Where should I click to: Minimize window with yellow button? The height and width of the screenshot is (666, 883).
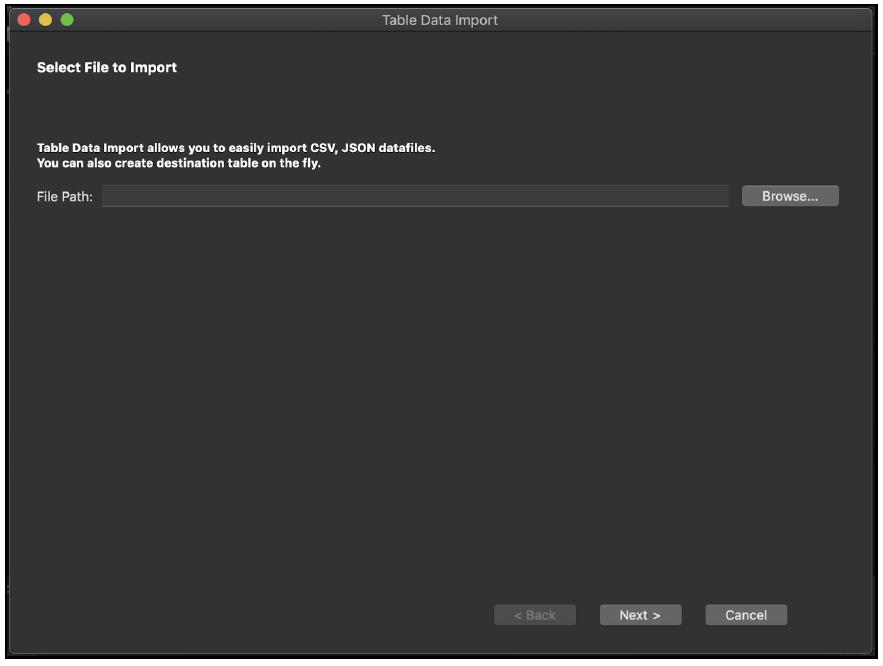pyautogui.click(x=45, y=20)
